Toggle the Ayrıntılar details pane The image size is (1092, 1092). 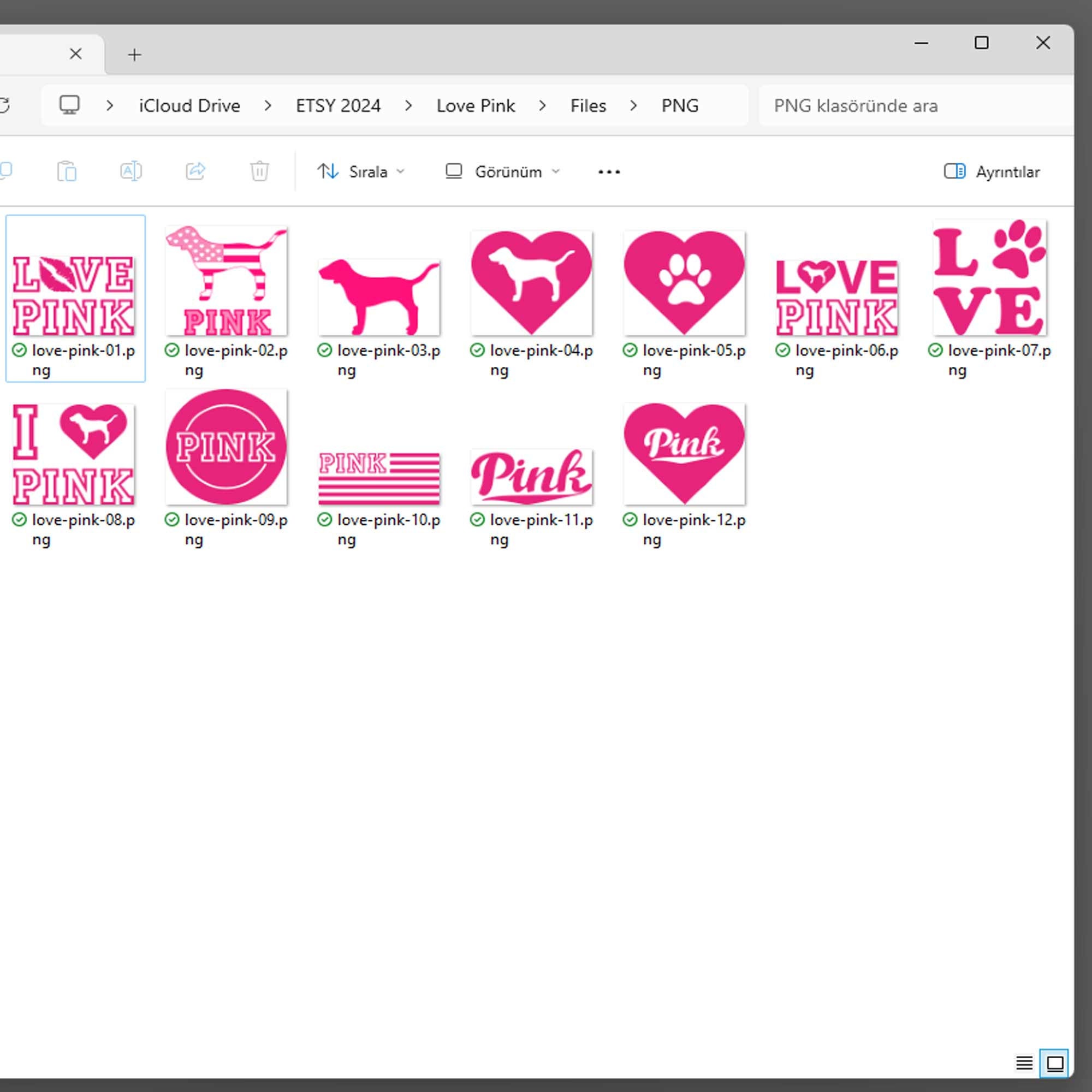(x=993, y=171)
